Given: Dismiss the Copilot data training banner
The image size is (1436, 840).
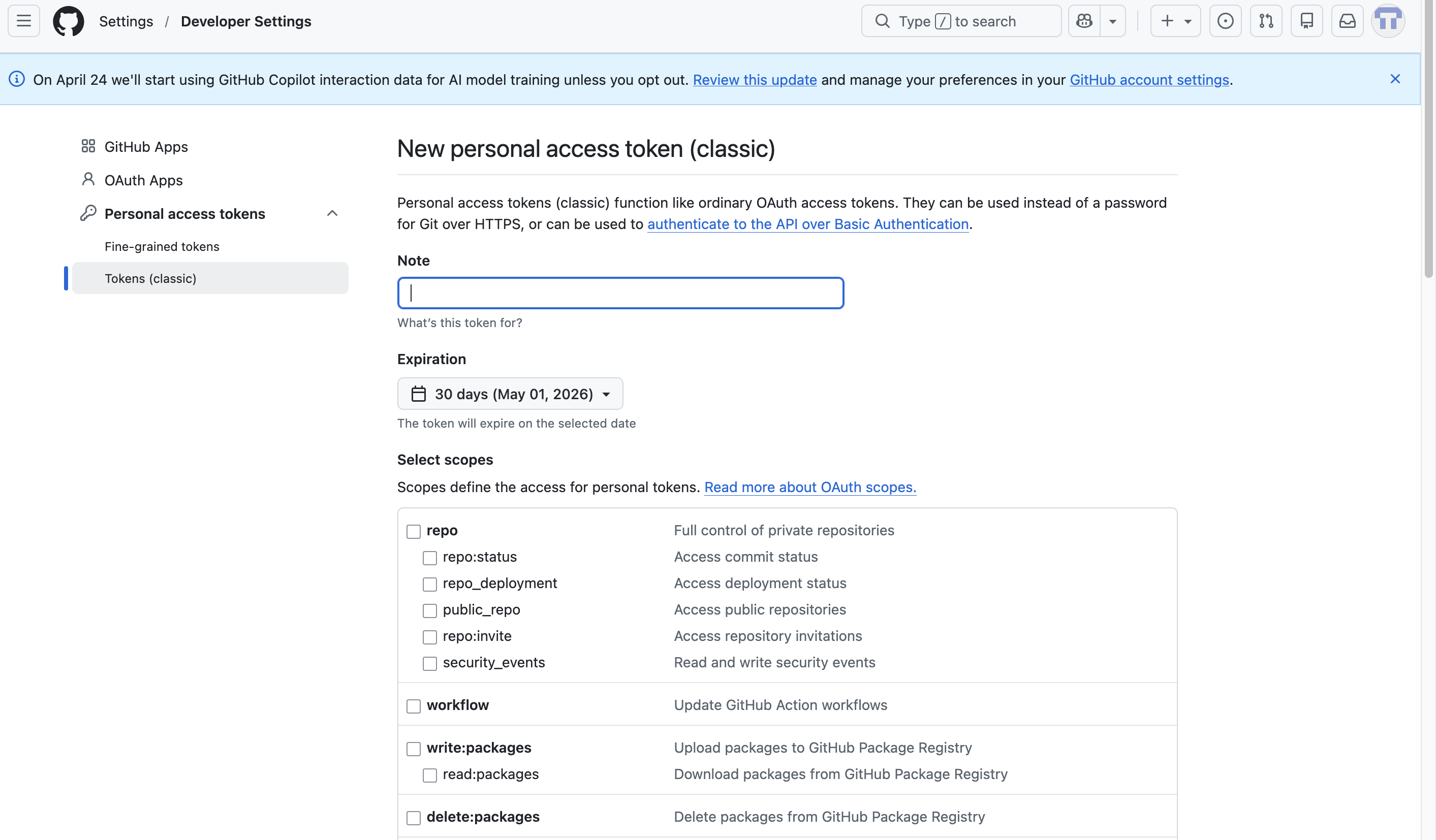Looking at the screenshot, I should click(x=1395, y=79).
